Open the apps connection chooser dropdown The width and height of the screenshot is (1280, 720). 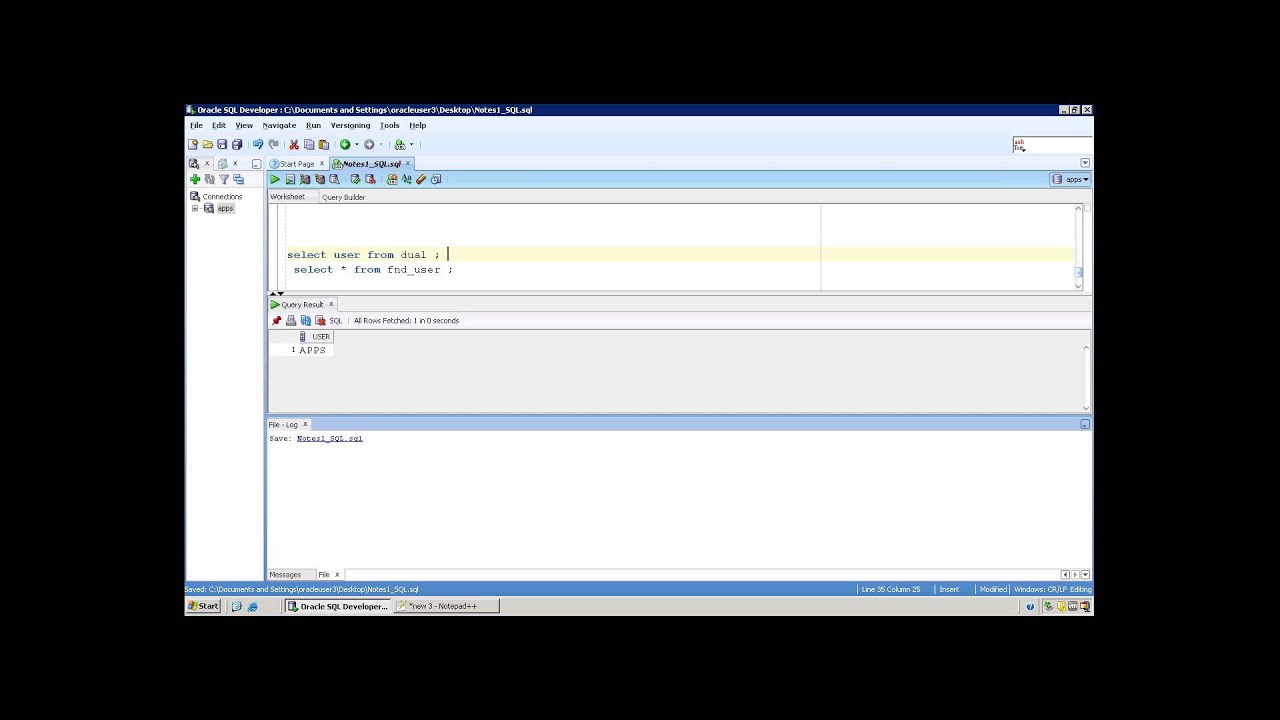1070,179
